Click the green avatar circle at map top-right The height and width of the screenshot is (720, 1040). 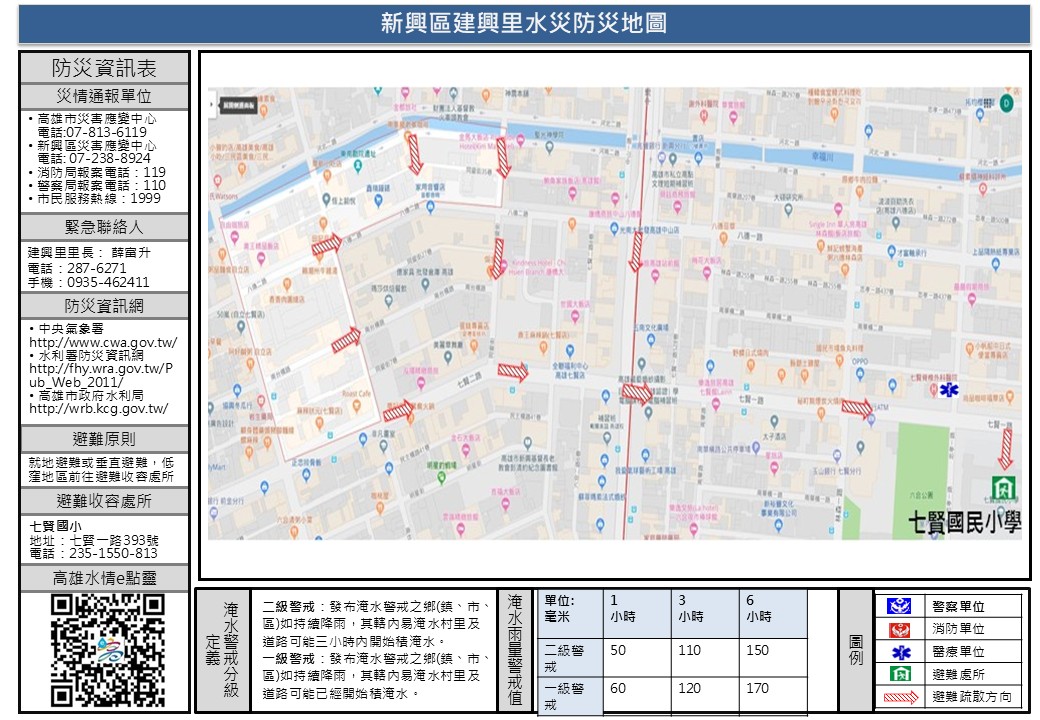[x=1008, y=102]
